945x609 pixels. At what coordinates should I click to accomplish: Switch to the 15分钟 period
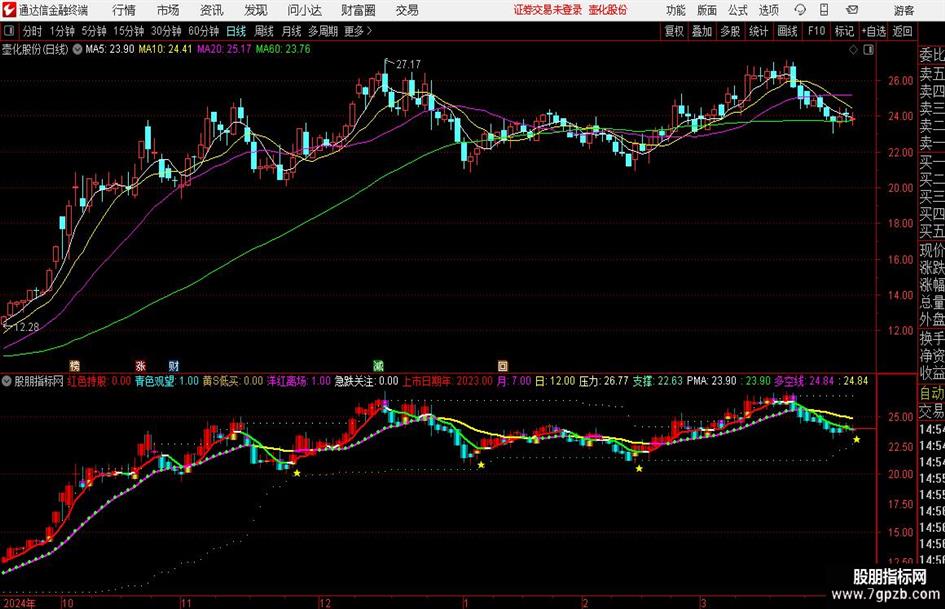pos(128,31)
